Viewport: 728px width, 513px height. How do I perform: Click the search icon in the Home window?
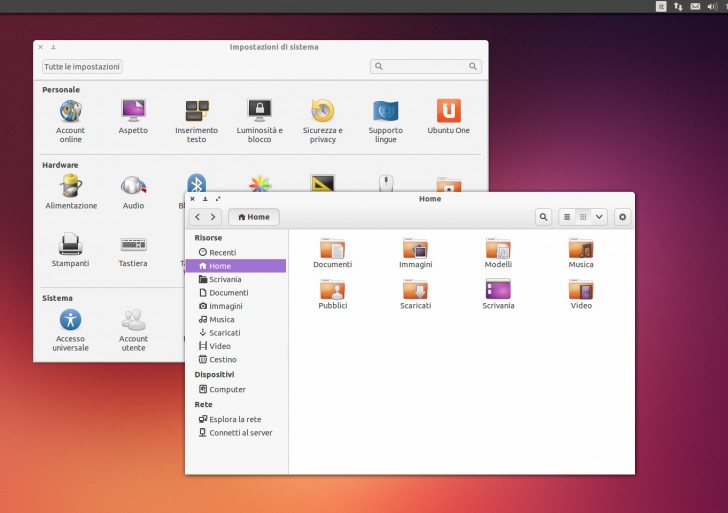[543, 217]
